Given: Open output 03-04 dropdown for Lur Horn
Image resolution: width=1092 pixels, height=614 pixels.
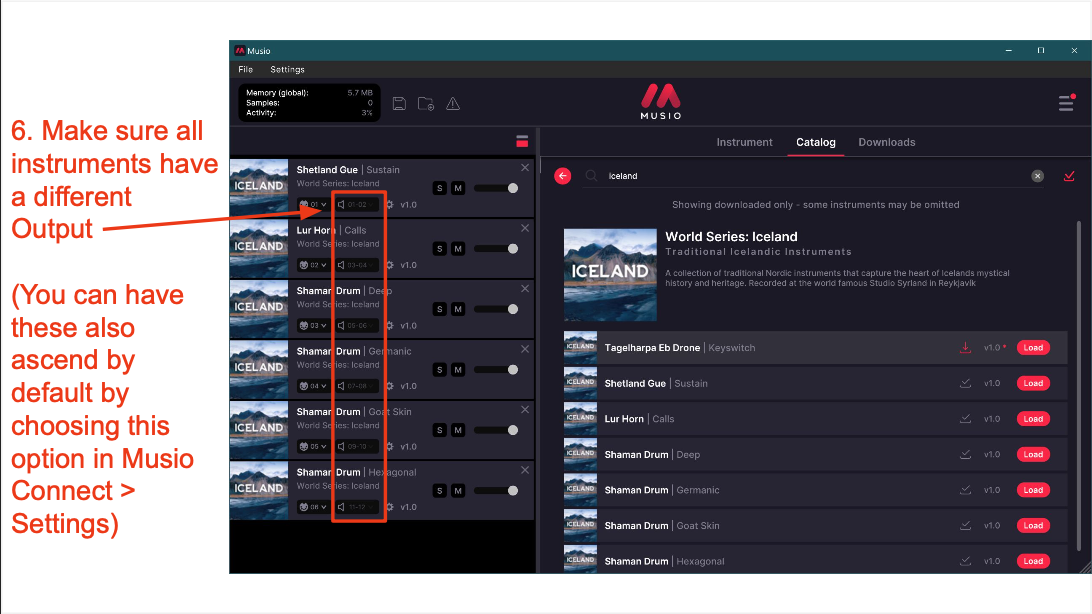Looking at the screenshot, I should click(357, 265).
